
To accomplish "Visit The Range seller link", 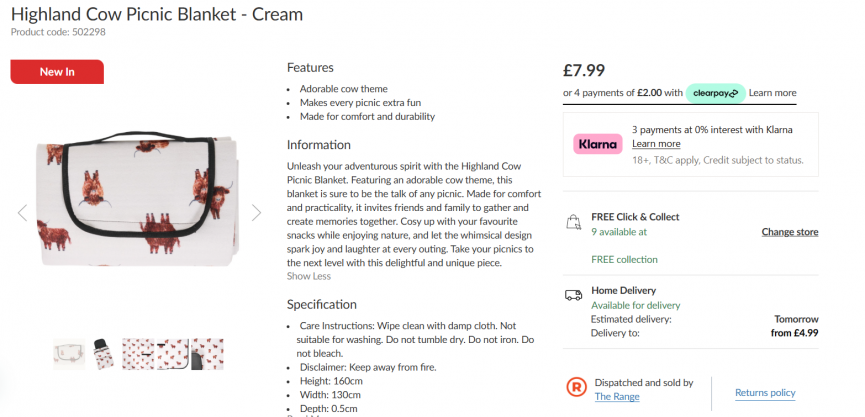I will click(616, 397).
